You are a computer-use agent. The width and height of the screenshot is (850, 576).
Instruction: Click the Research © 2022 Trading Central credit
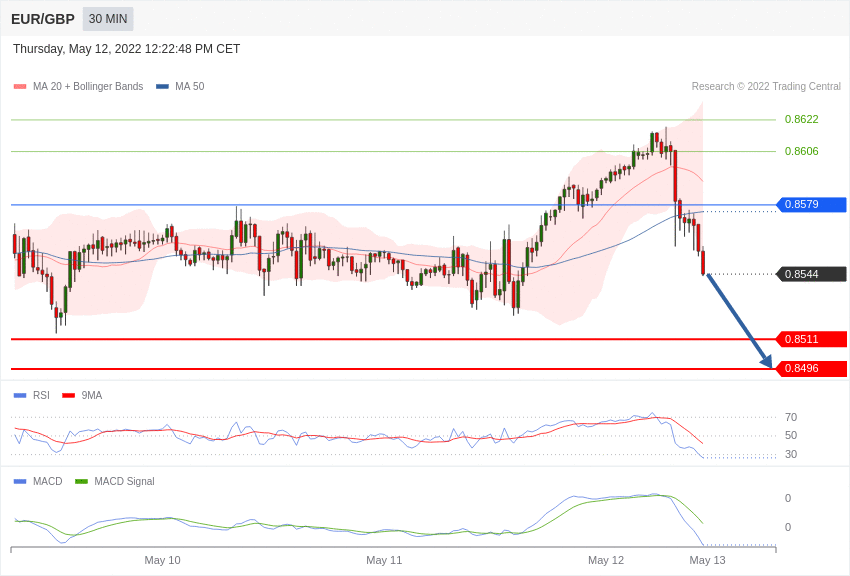[x=766, y=86]
